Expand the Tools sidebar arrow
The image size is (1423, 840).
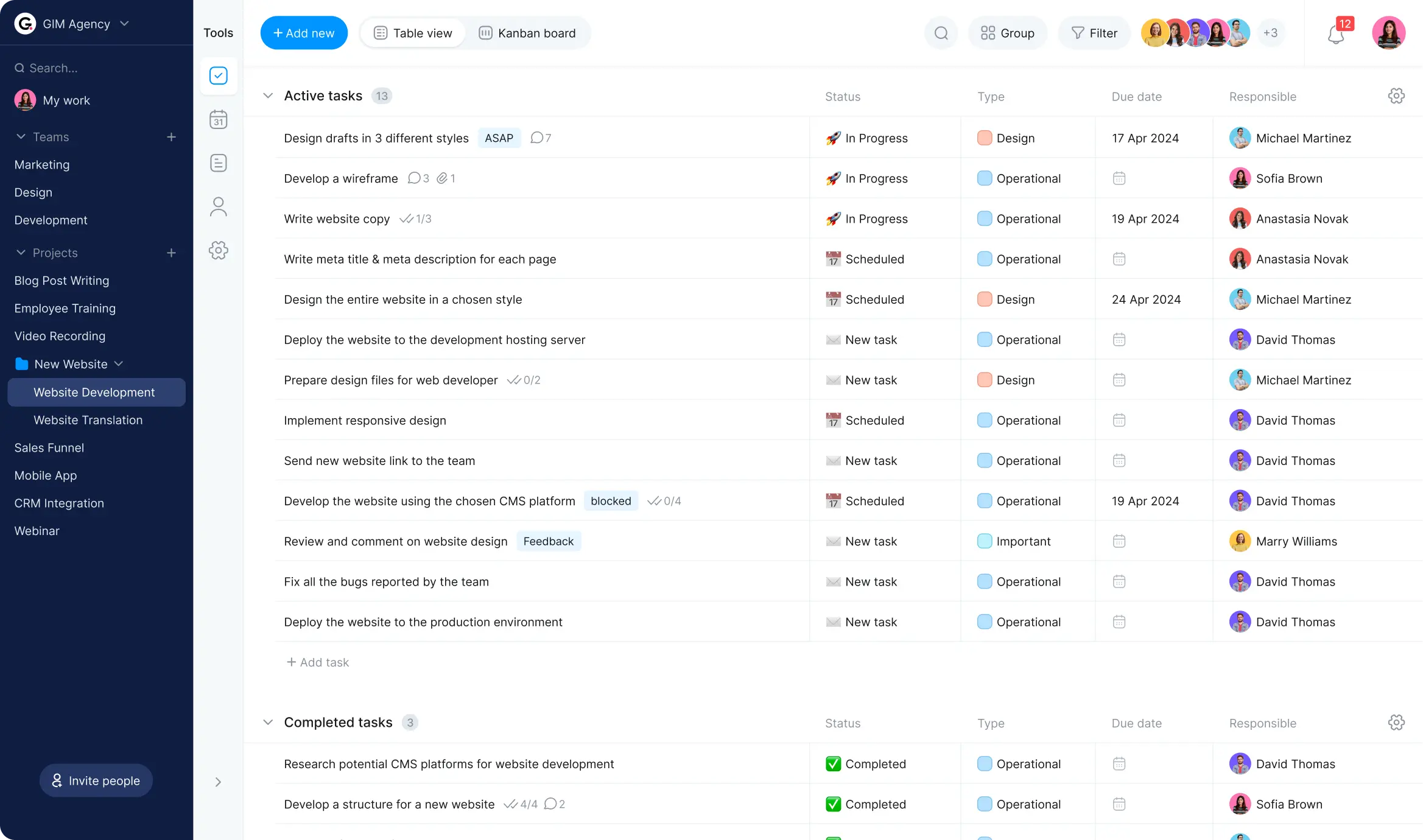click(218, 782)
